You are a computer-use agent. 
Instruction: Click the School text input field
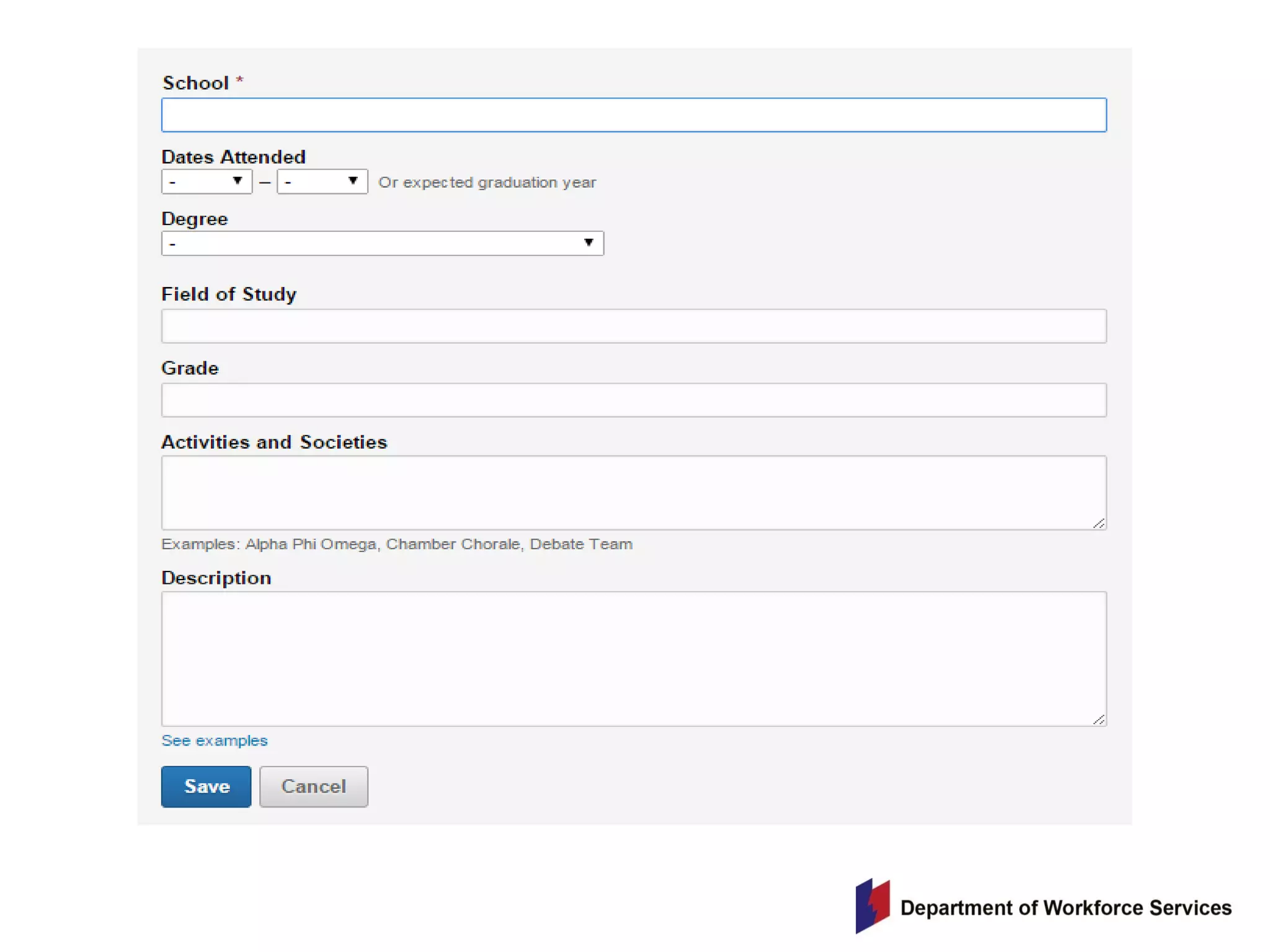tap(634, 115)
